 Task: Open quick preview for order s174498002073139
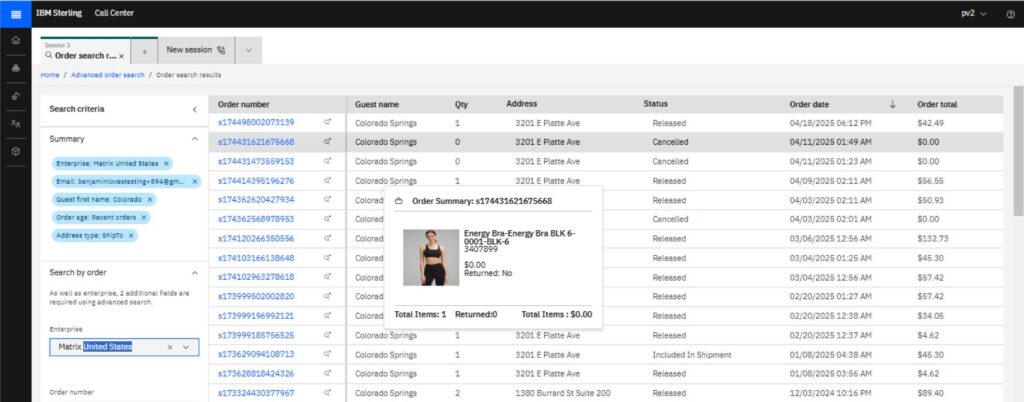(x=327, y=123)
